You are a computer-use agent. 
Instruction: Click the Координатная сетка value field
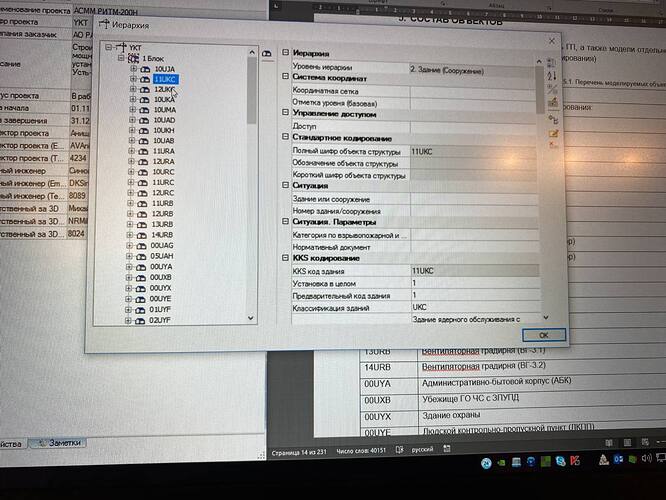click(x=470, y=90)
